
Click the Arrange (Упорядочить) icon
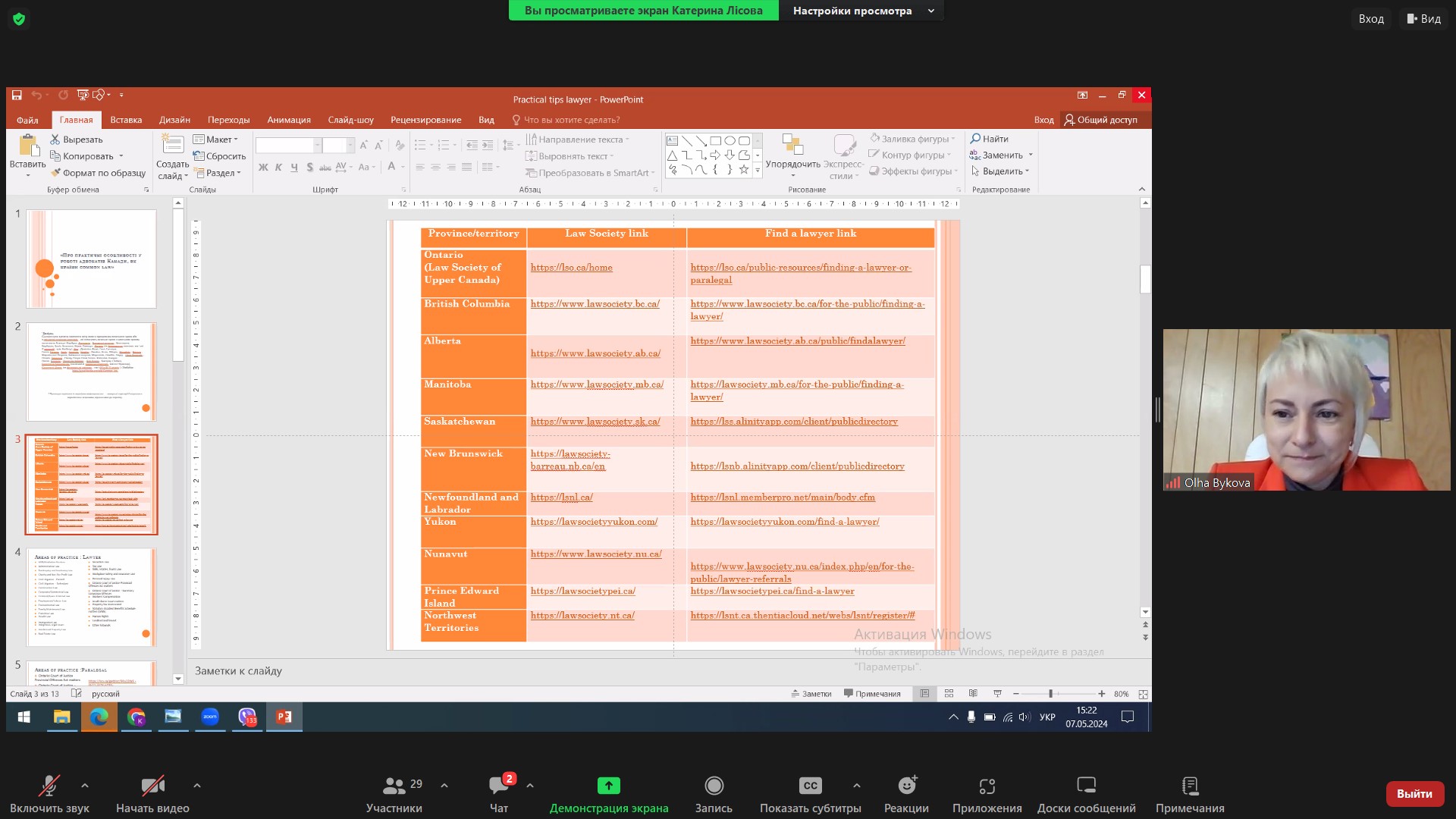coord(792,146)
